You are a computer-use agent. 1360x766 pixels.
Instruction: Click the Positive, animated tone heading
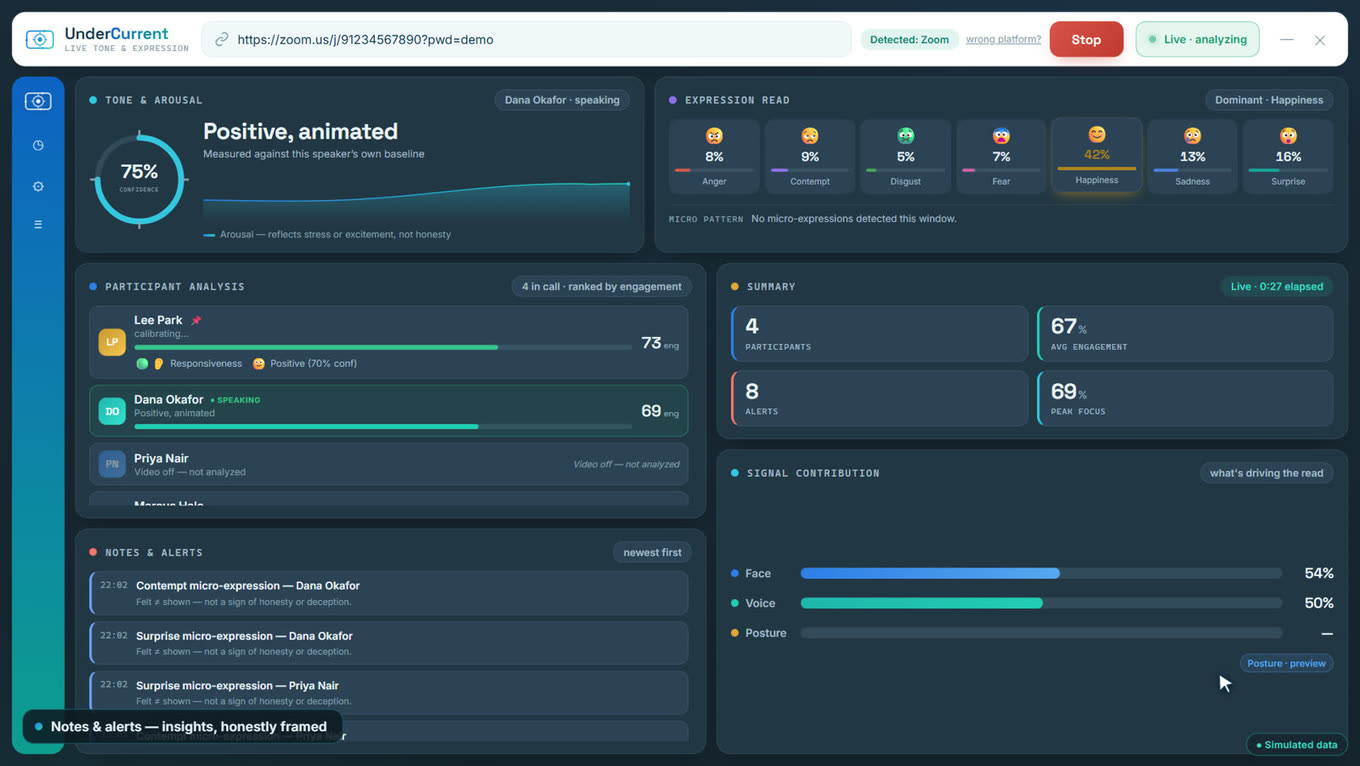(300, 131)
